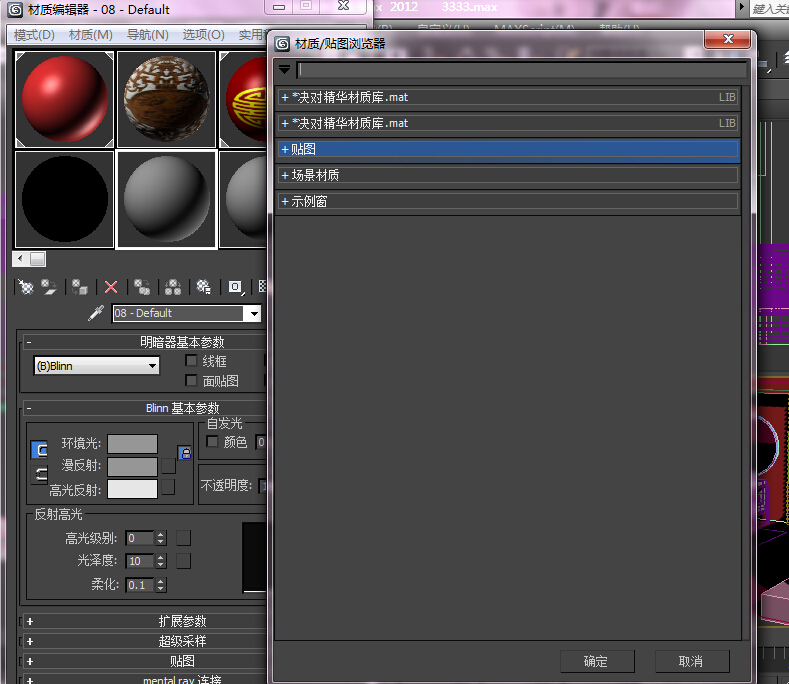Viewport: 789px width, 684px height.
Task: Pick material from object with eyedropper
Action: [x=96, y=313]
